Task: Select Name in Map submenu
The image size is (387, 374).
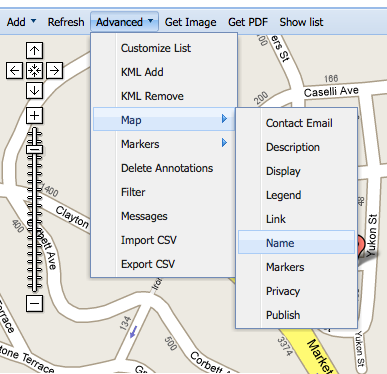Action: tap(297, 243)
